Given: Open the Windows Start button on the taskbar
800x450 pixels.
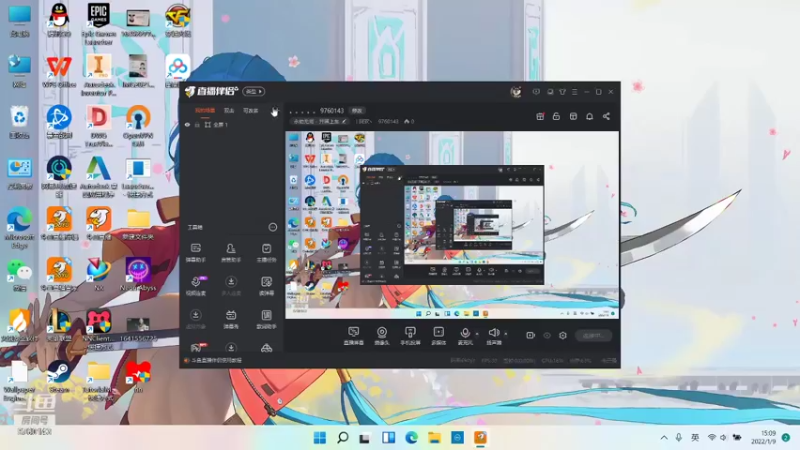Looking at the screenshot, I should coord(320,437).
